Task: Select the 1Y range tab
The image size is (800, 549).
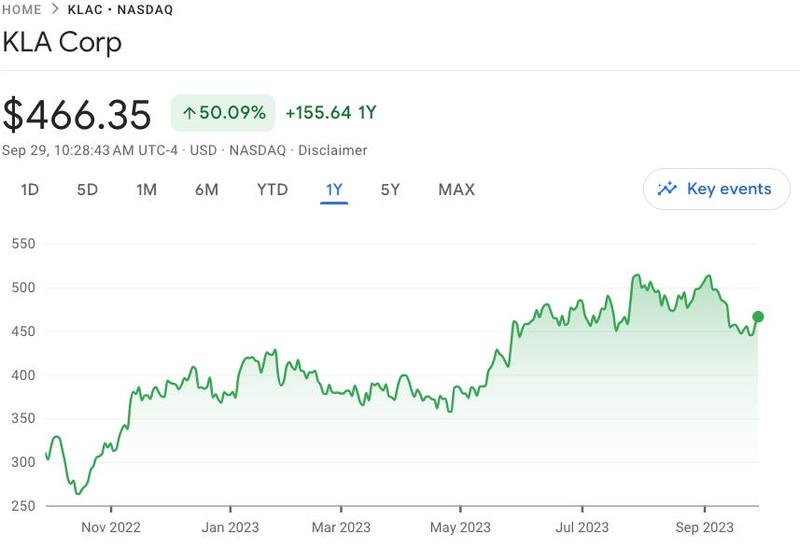Action: pos(334,190)
